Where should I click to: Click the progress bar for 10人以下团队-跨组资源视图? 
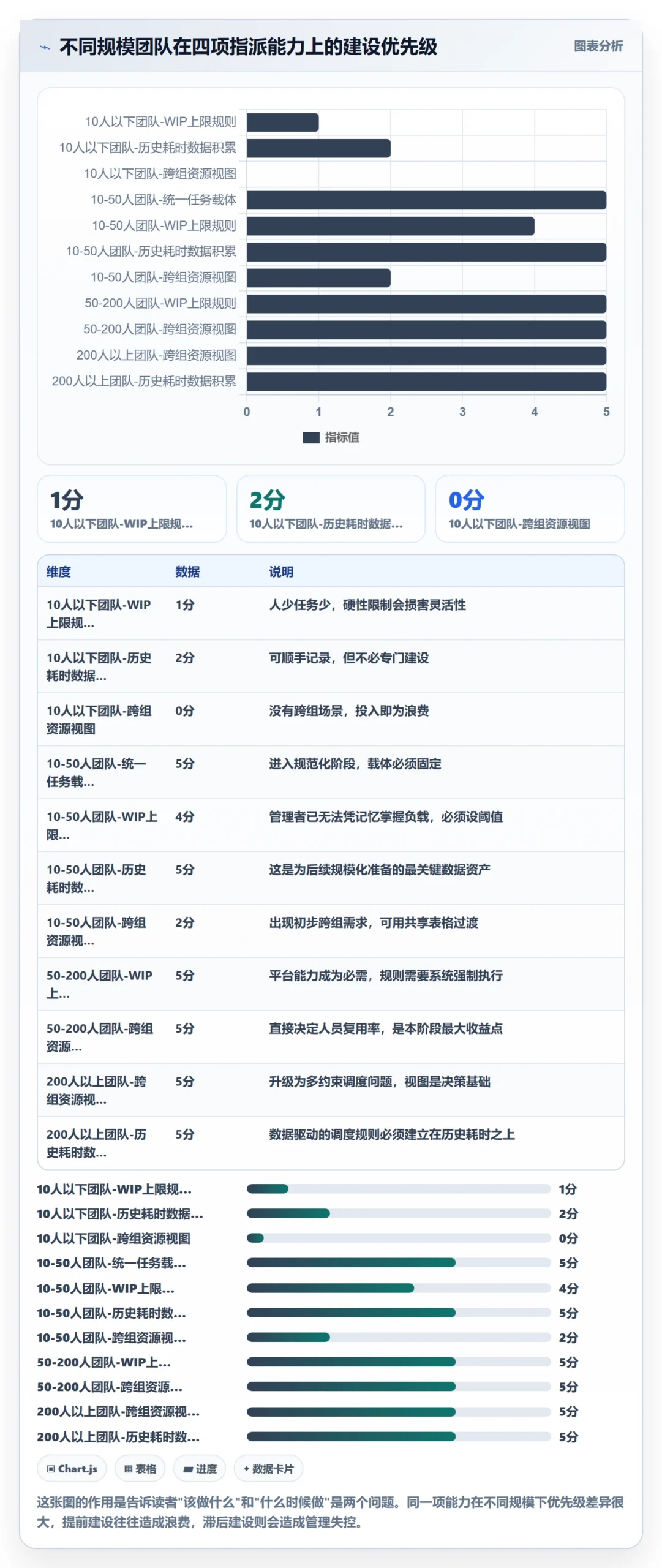point(399,1238)
